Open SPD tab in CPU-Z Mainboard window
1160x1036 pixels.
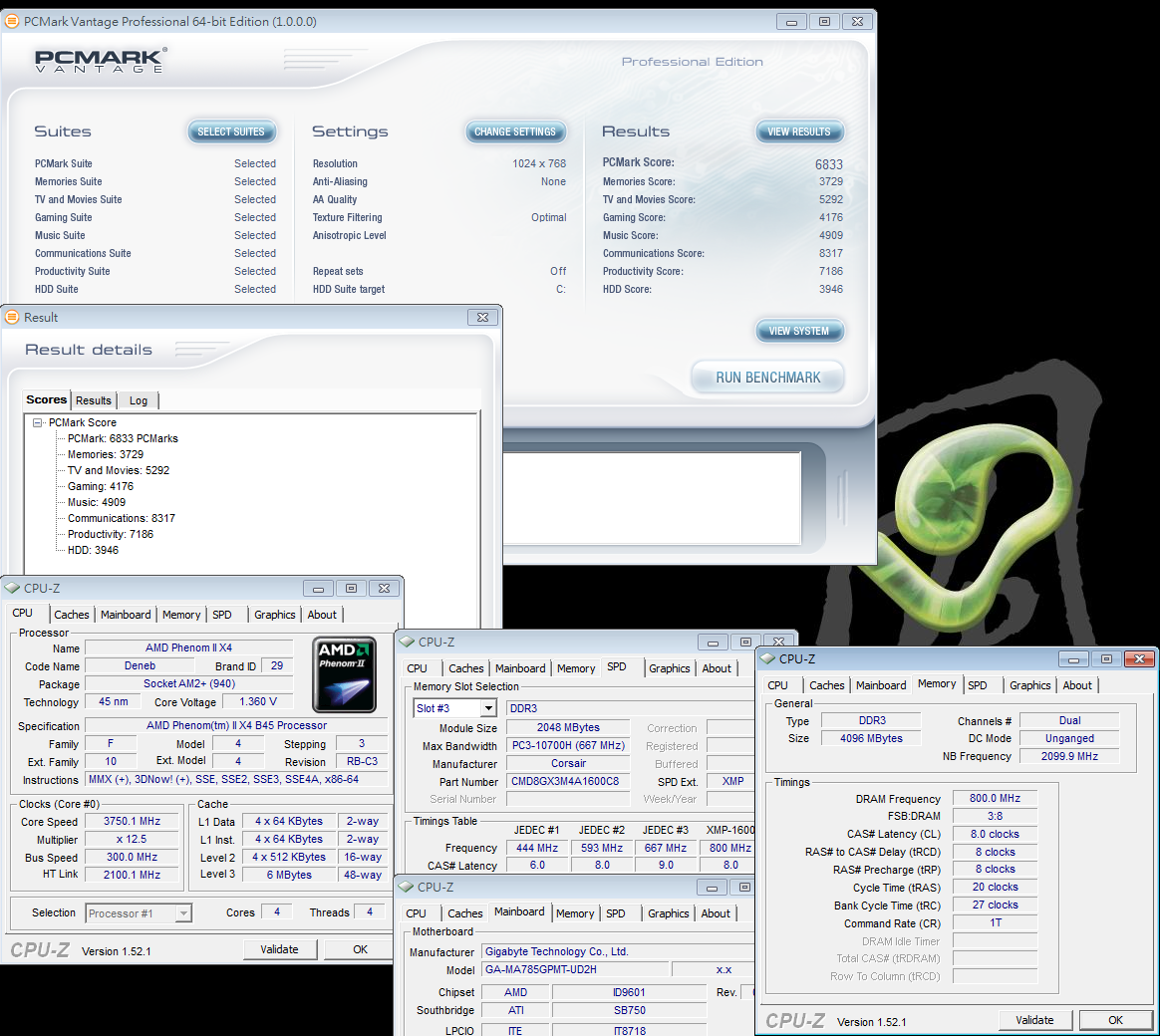point(616,913)
